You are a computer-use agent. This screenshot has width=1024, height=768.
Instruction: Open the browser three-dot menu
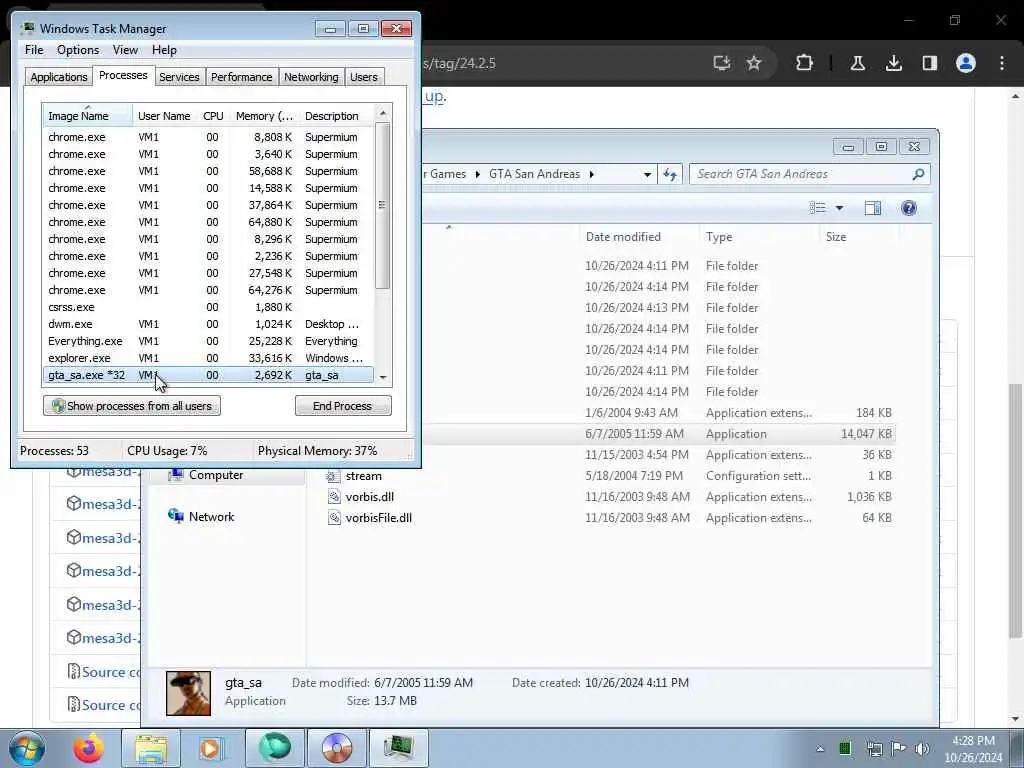pos(1002,63)
